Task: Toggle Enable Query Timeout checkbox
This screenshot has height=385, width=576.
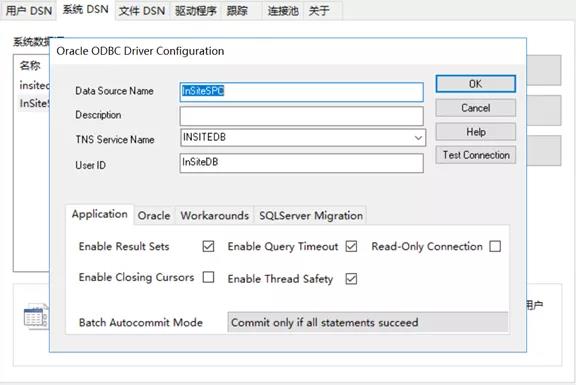Action: pyautogui.click(x=351, y=246)
